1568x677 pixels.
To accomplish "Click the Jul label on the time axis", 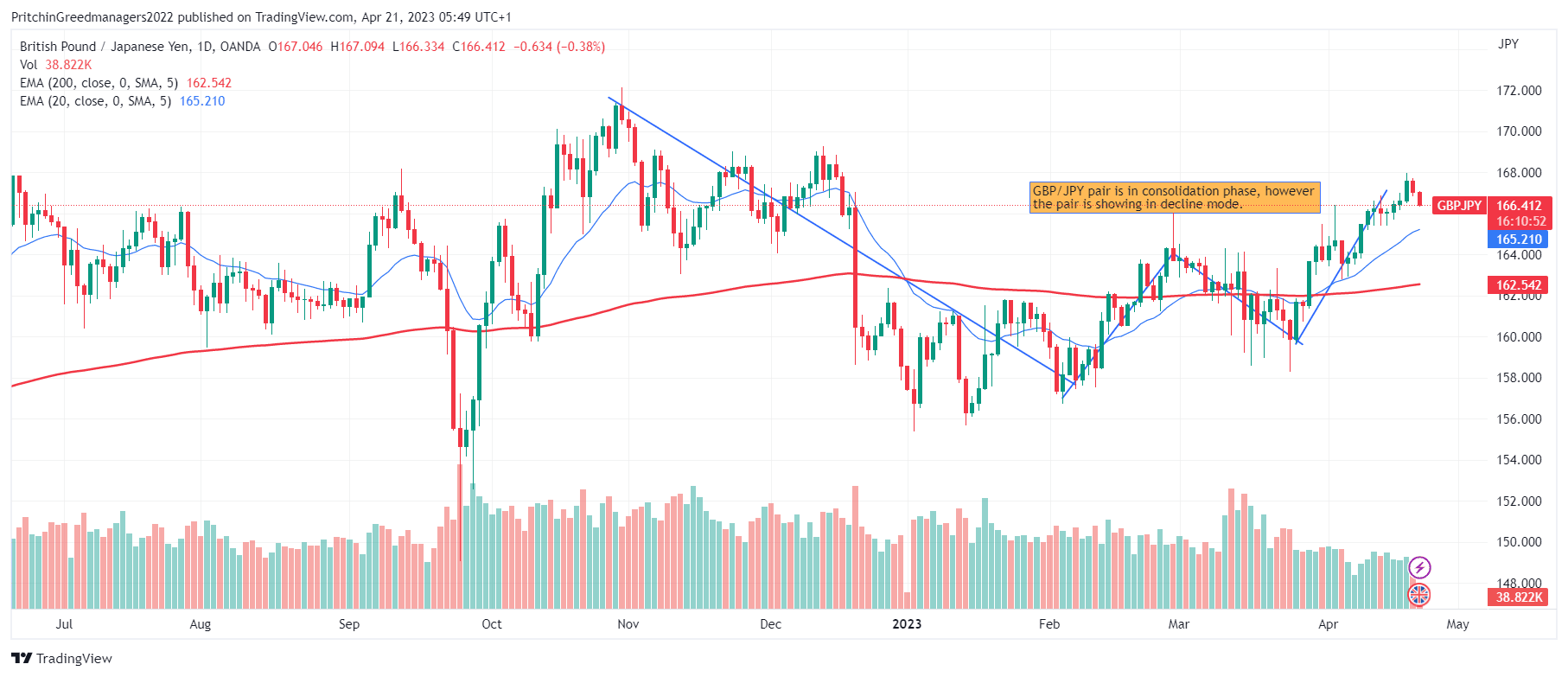I will [x=64, y=624].
